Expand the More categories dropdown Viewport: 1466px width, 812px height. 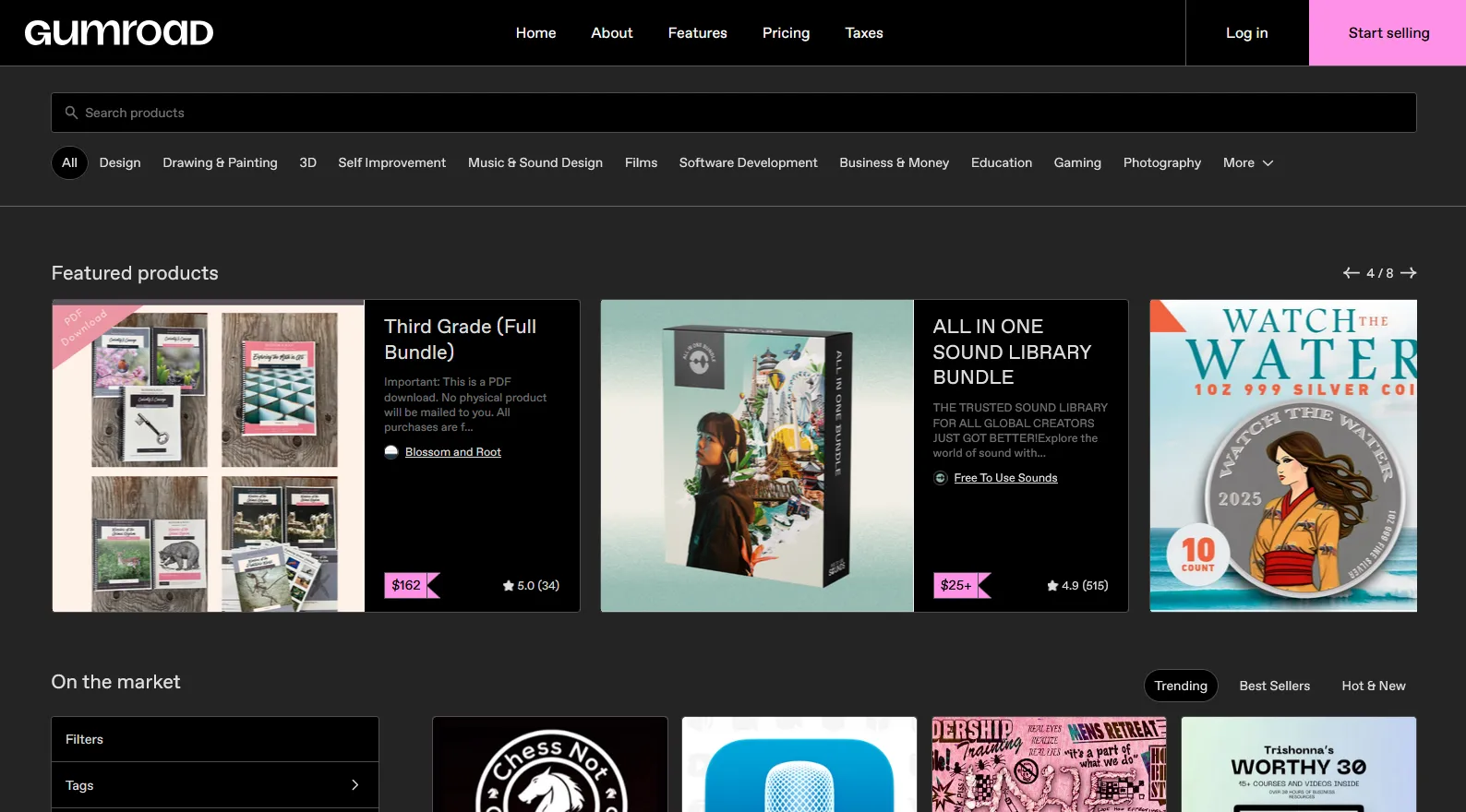[x=1247, y=162]
